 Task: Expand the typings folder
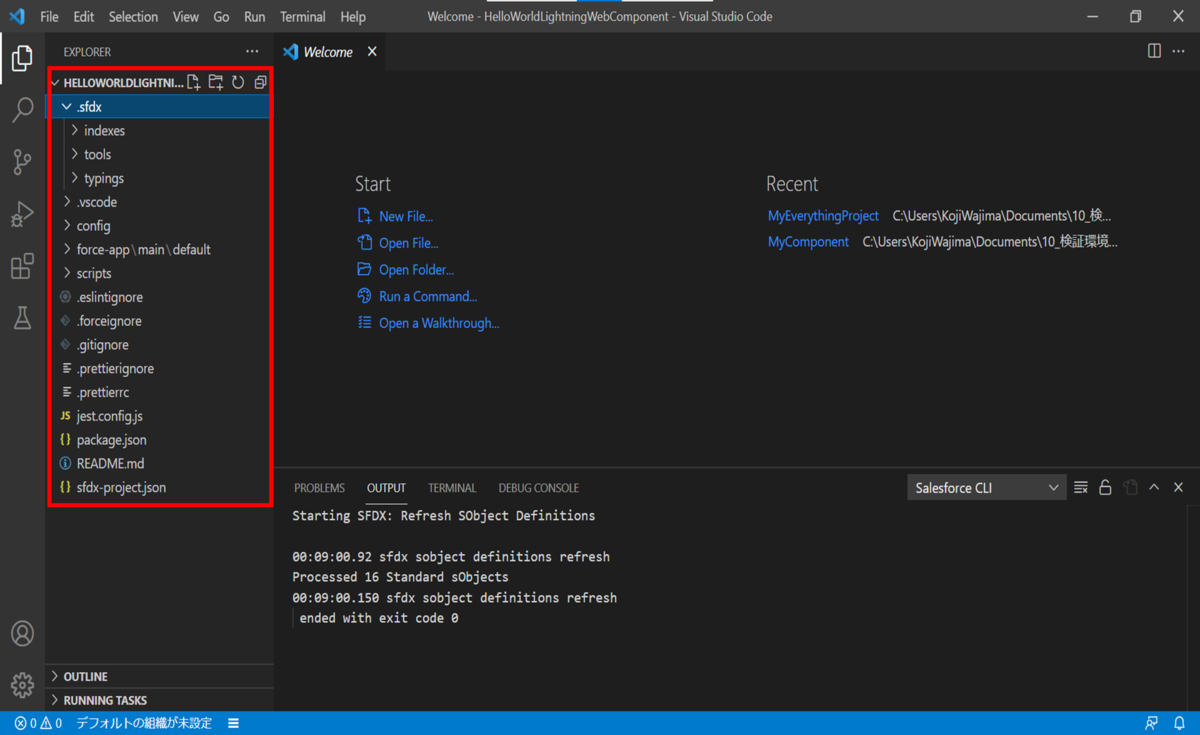click(159, 178)
